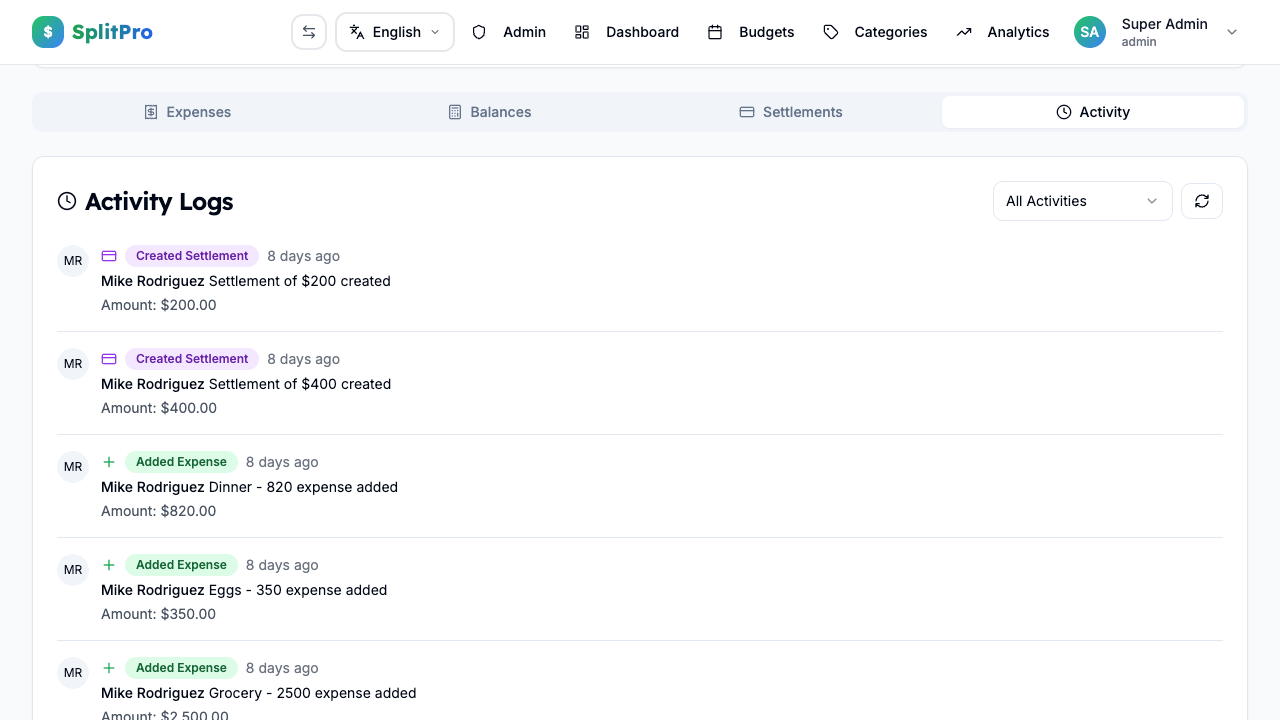
Task: Open the All Activities filter dropdown
Action: pos(1082,201)
